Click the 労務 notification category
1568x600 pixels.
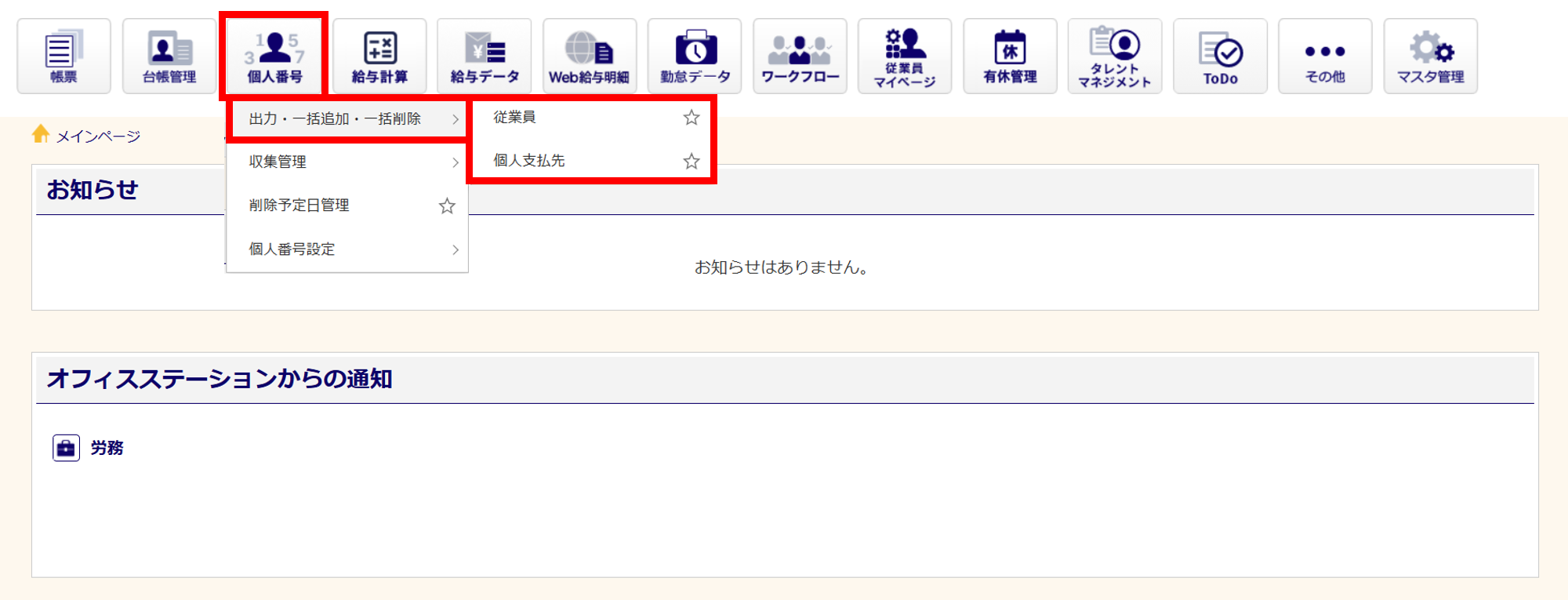[106, 448]
